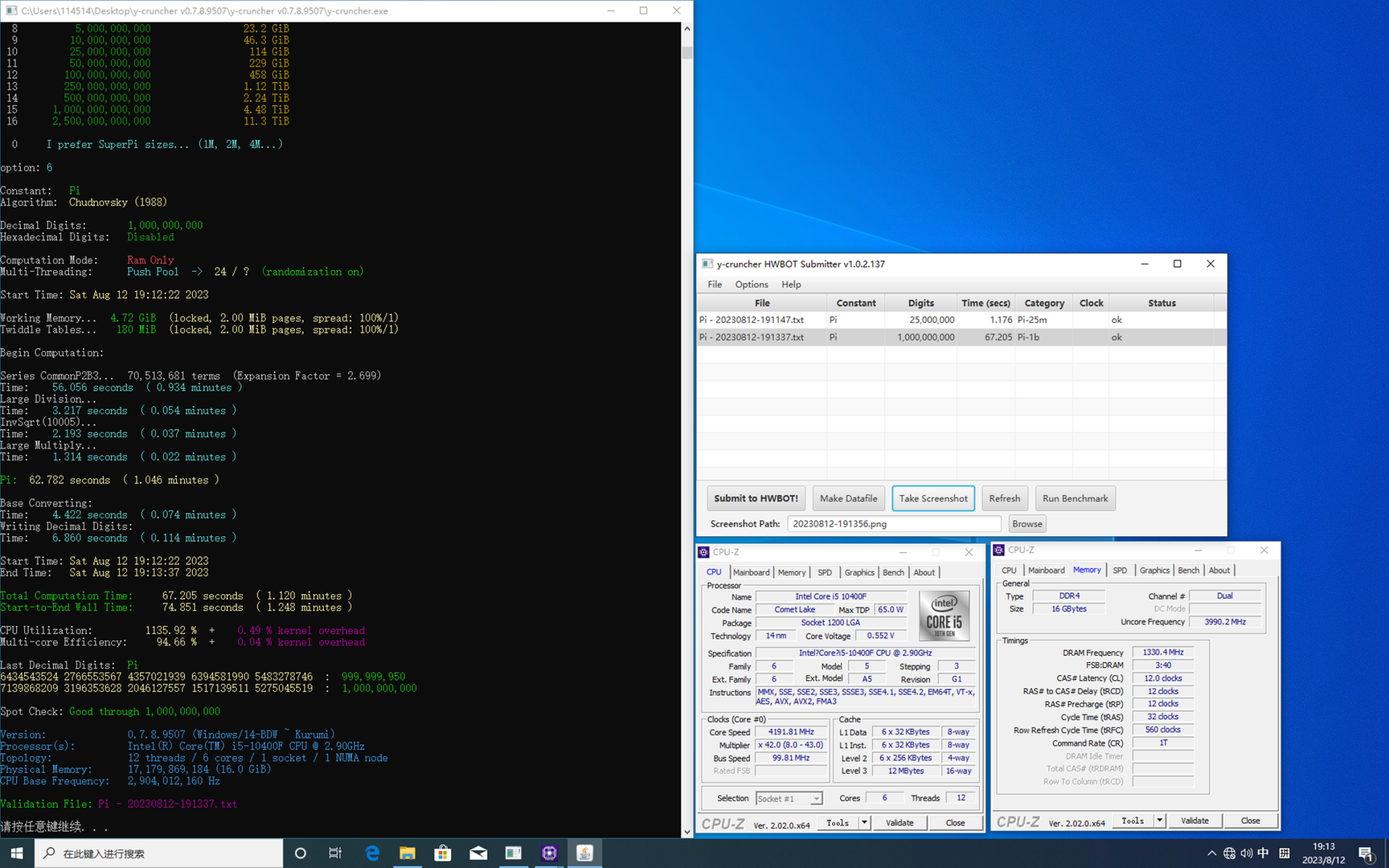
Task: Open Bench tab in right CPU-Z window
Action: coord(1188,571)
